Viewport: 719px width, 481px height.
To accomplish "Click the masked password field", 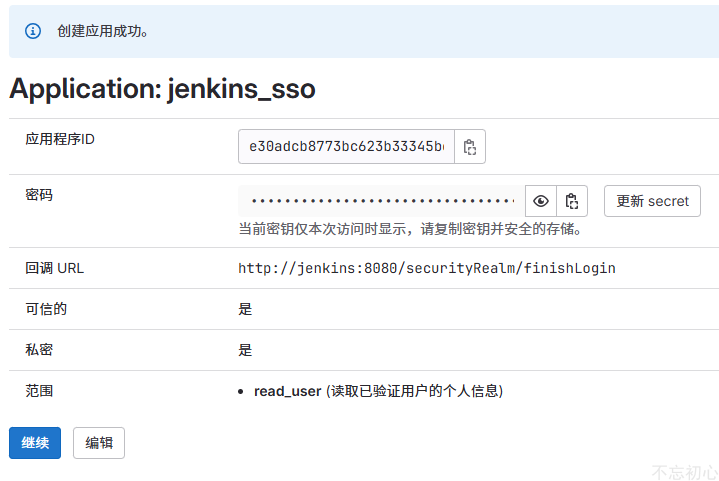I will pos(382,201).
